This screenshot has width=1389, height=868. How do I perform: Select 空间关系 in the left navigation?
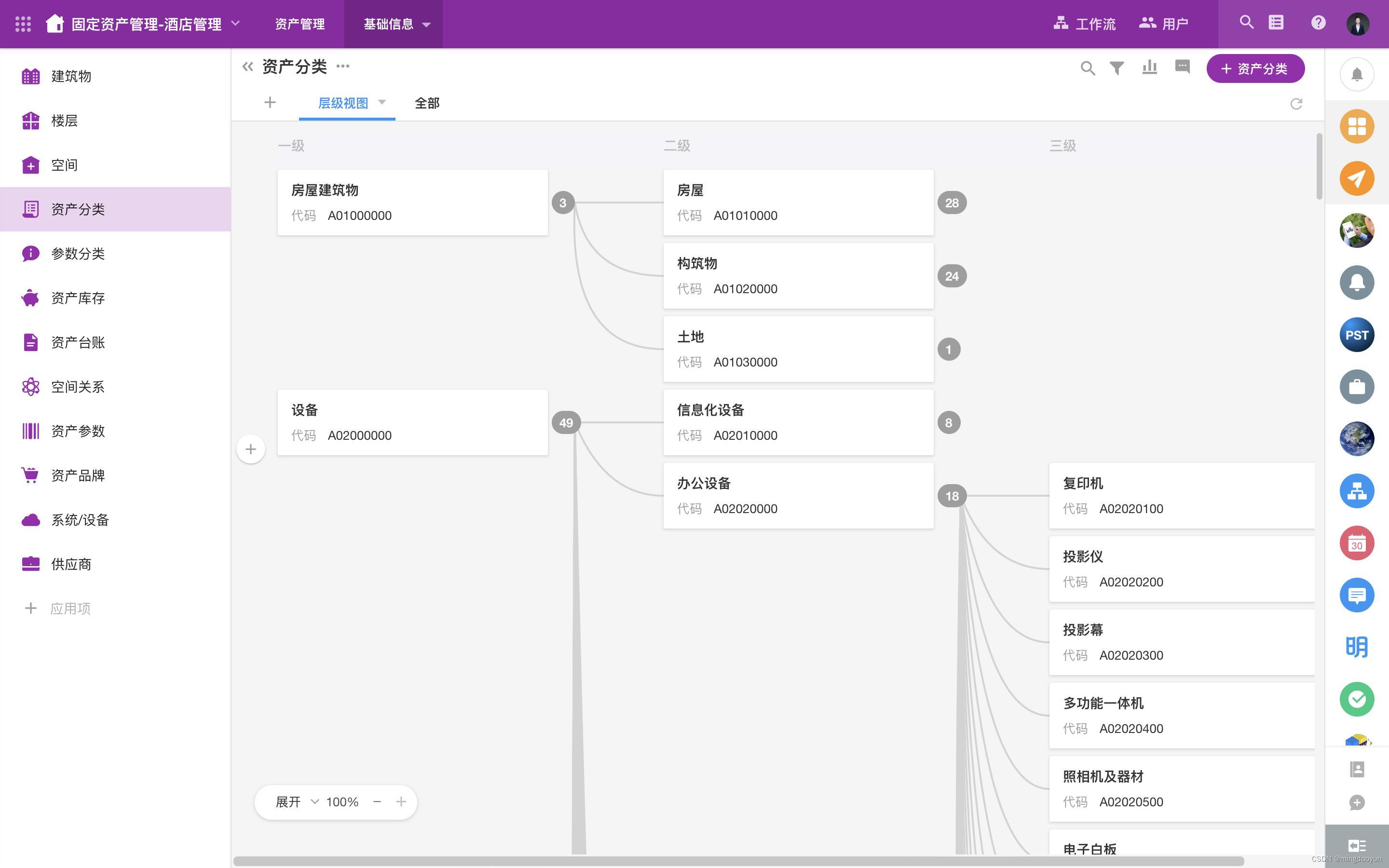[77, 386]
